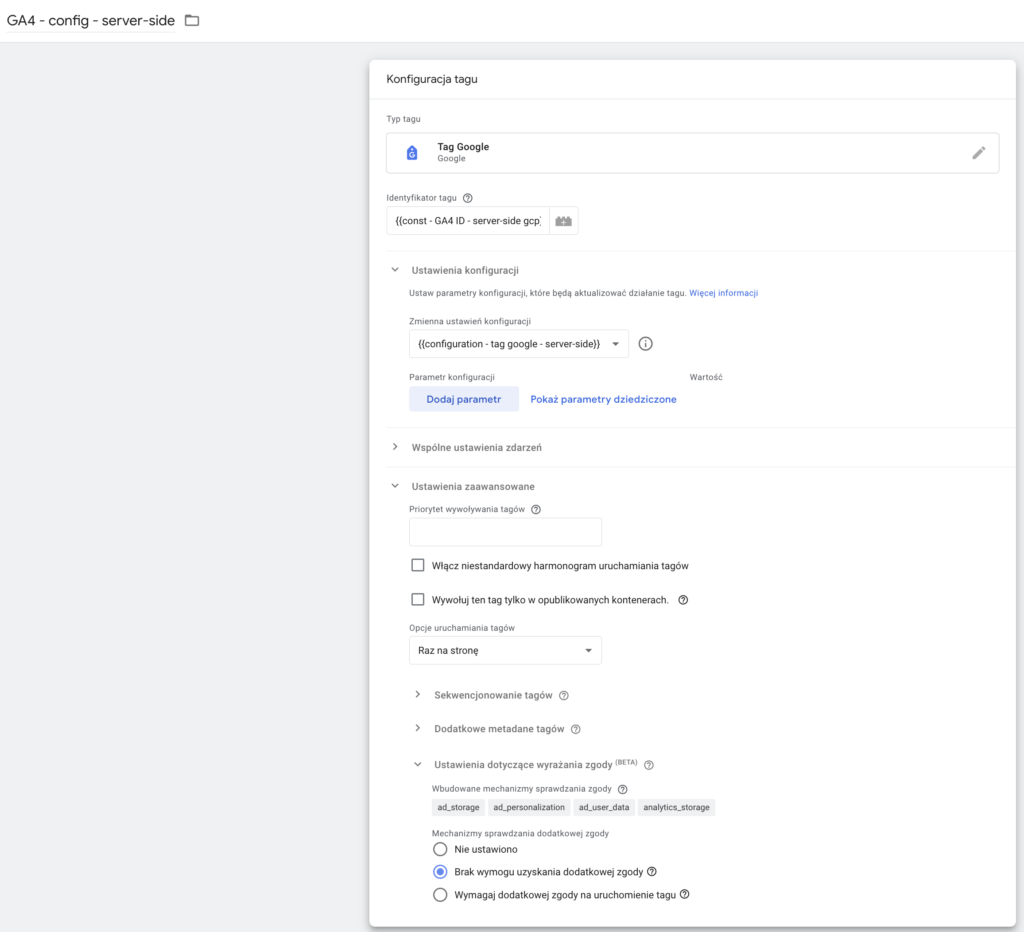Click the folder icon beside the tag name
Viewport: 1024px width, 932px height.
tap(192, 20)
